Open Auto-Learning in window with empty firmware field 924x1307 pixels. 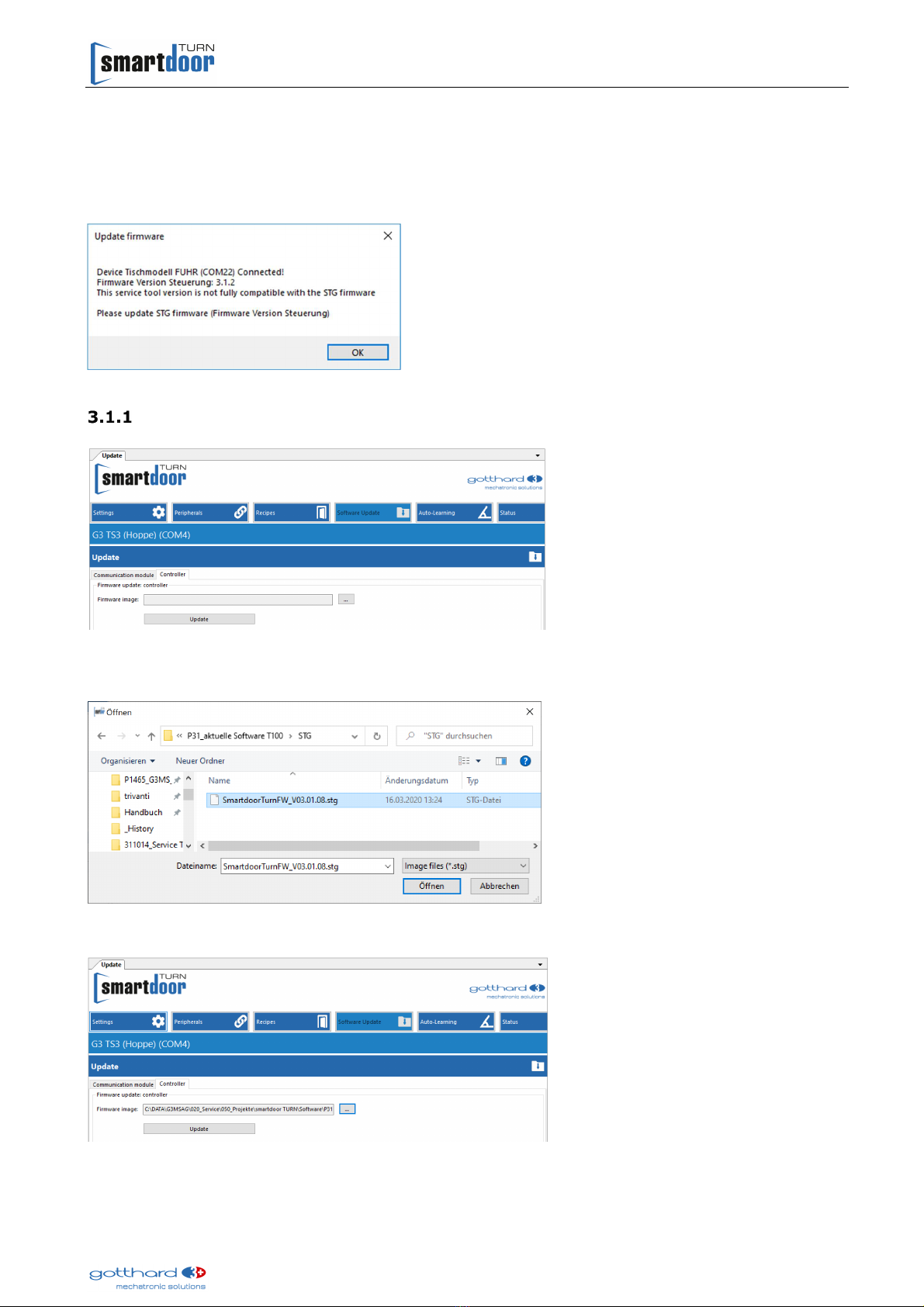pos(455,513)
